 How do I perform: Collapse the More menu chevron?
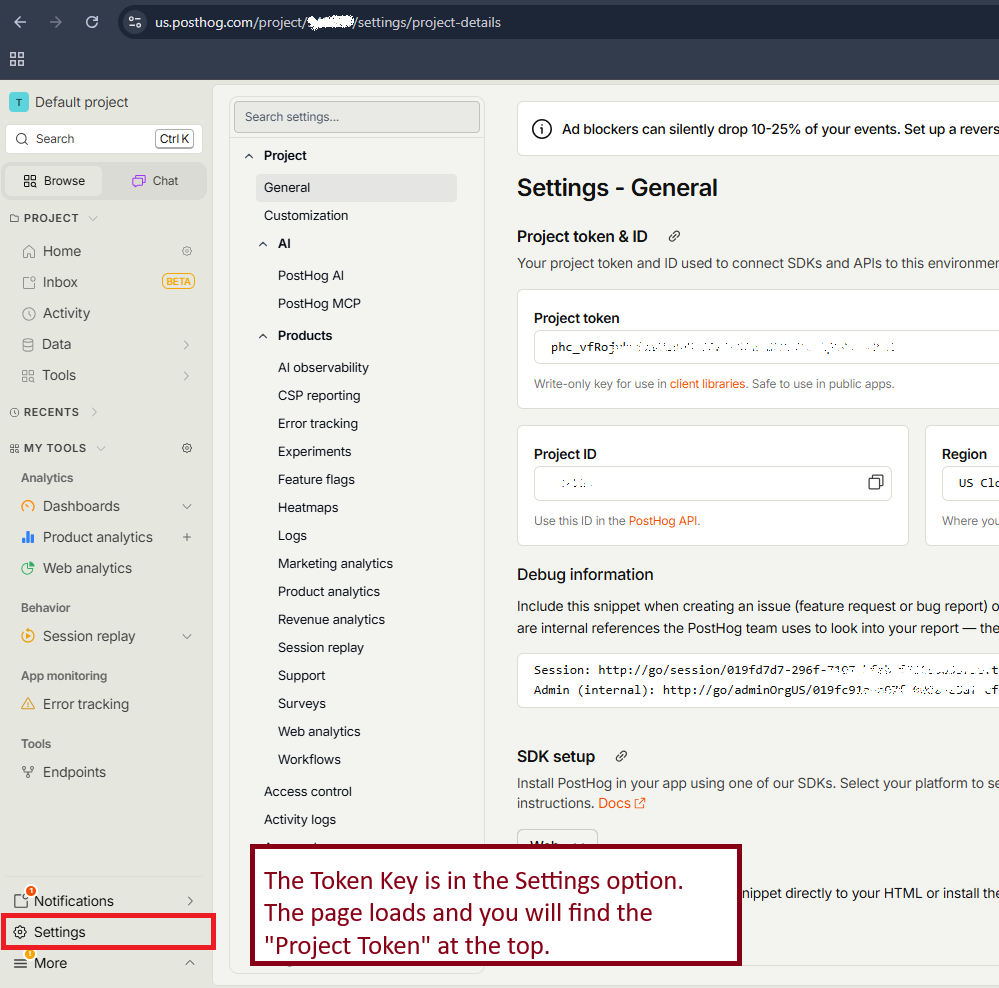pyautogui.click(x=190, y=963)
